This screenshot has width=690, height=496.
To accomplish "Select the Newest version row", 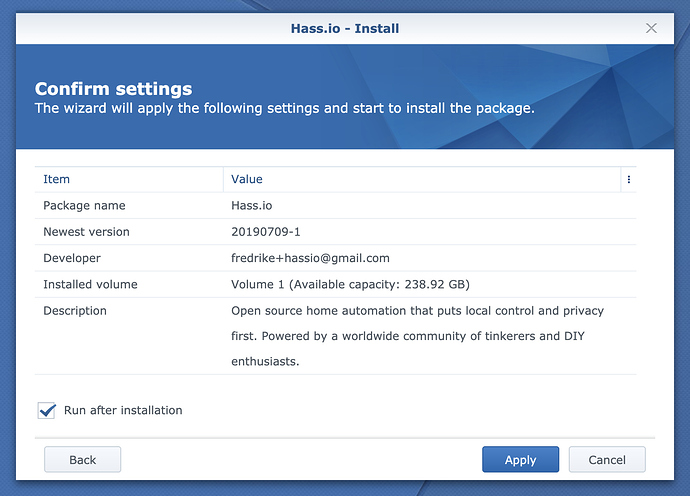I will click(x=335, y=232).
